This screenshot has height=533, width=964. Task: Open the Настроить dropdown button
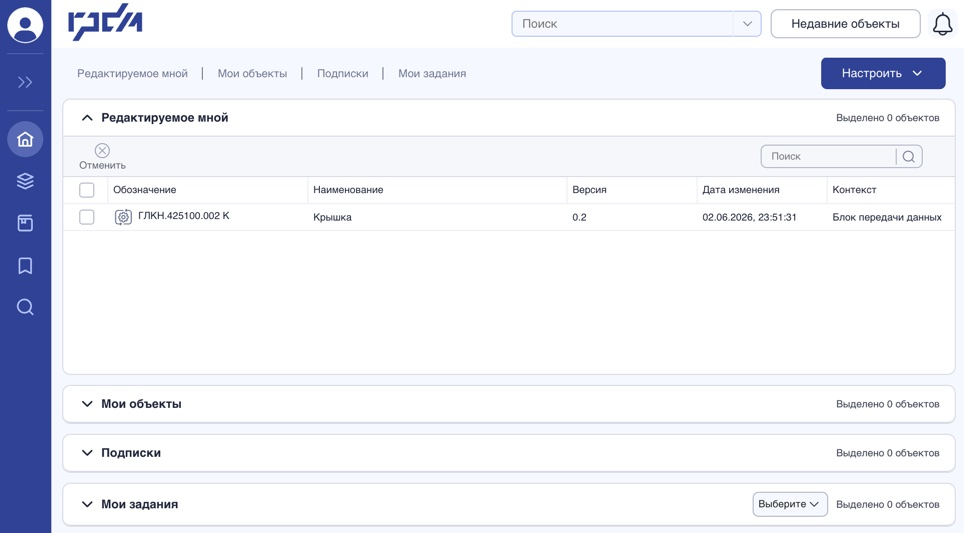pos(883,73)
